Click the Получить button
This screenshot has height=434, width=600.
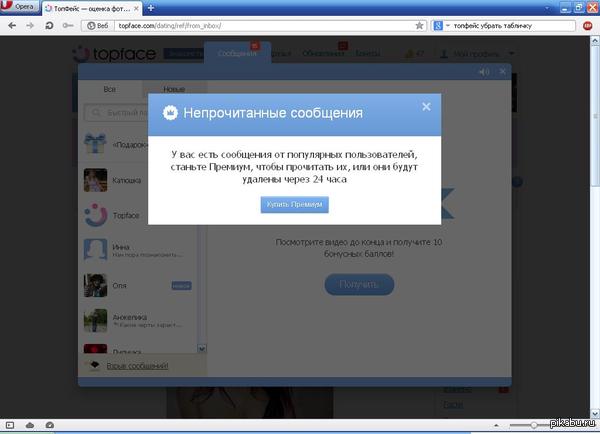[x=359, y=285]
